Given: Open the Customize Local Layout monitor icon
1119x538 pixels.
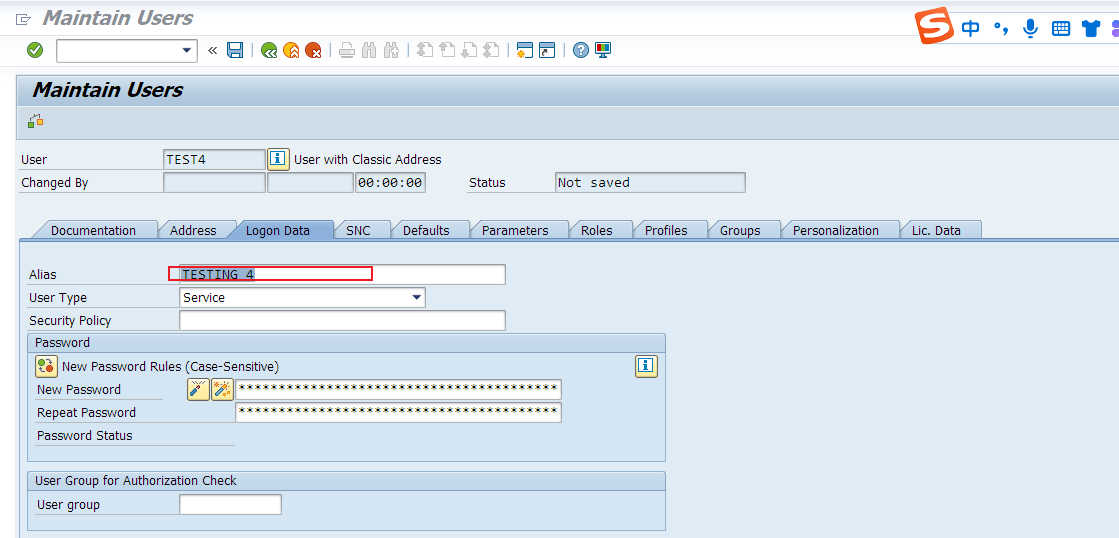Looking at the screenshot, I should [x=603, y=50].
